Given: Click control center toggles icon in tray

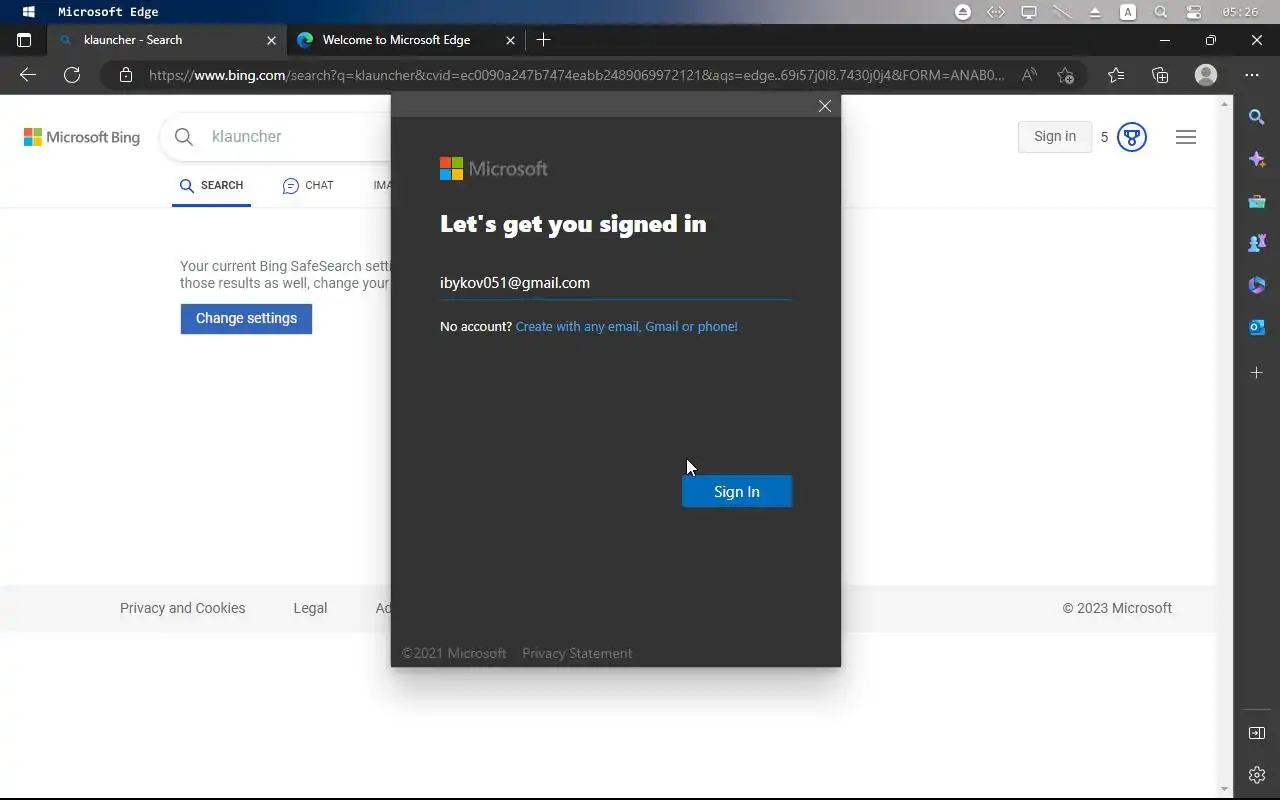Looking at the screenshot, I should (x=1193, y=12).
